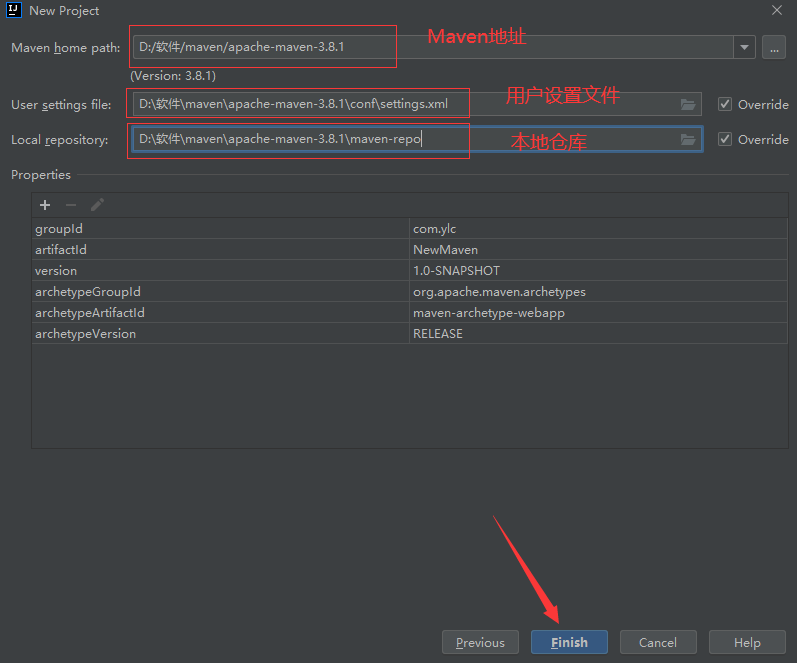Browse folder for user settings file
This screenshot has width=797, height=663.
pos(688,104)
